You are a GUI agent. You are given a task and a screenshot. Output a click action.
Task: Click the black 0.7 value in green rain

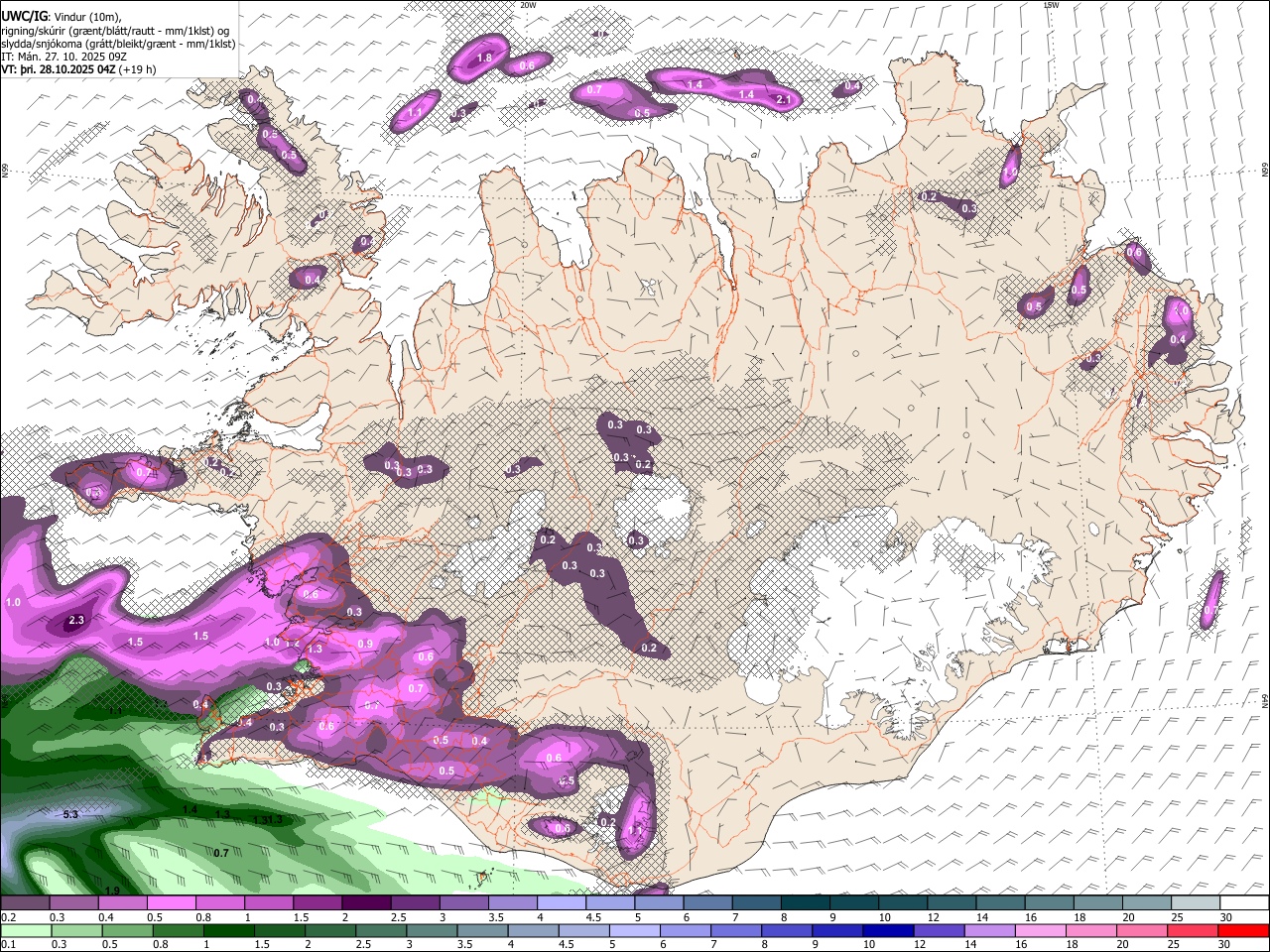click(x=221, y=853)
